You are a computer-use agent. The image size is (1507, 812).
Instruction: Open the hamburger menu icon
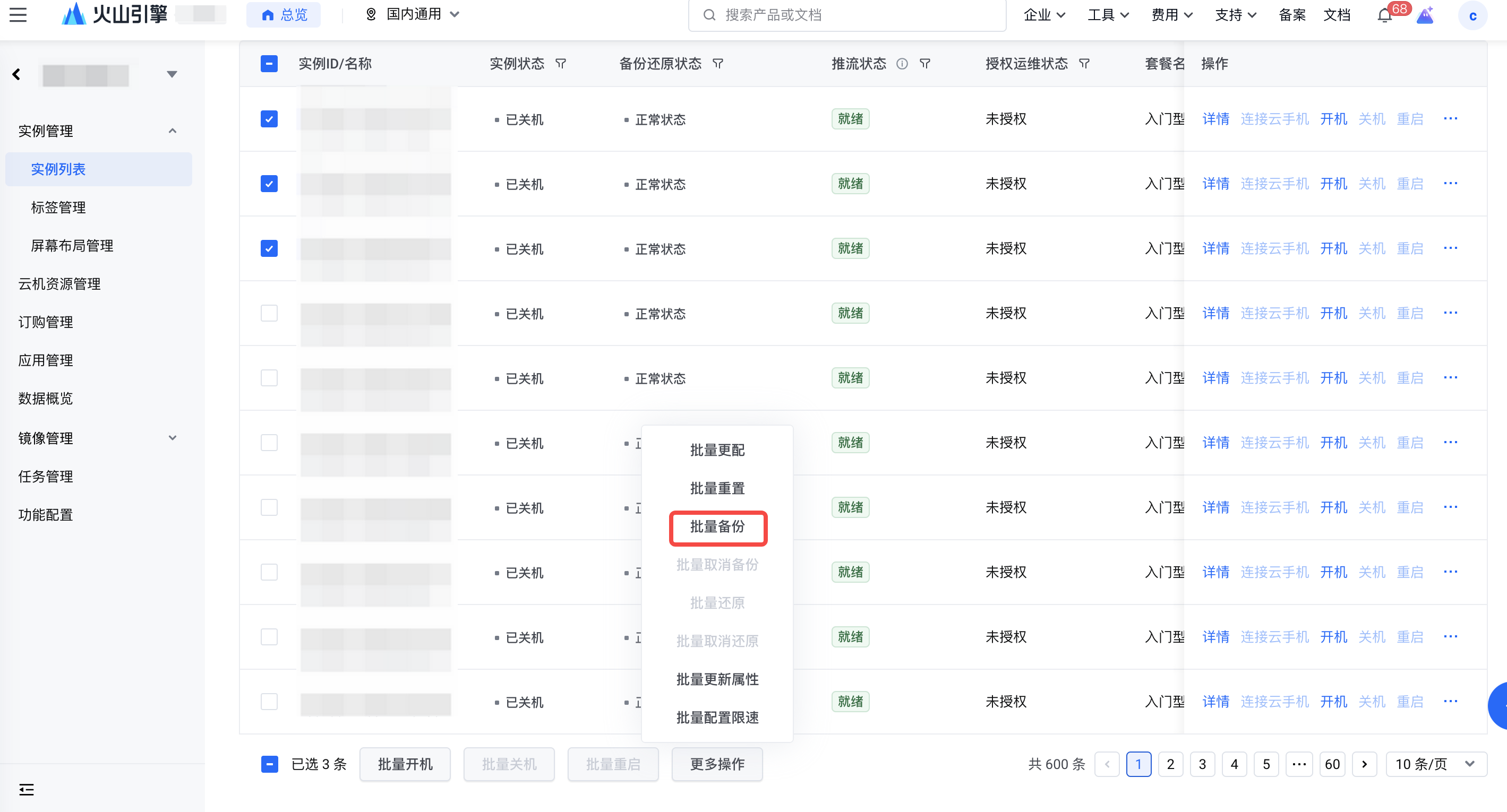pos(18,15)
